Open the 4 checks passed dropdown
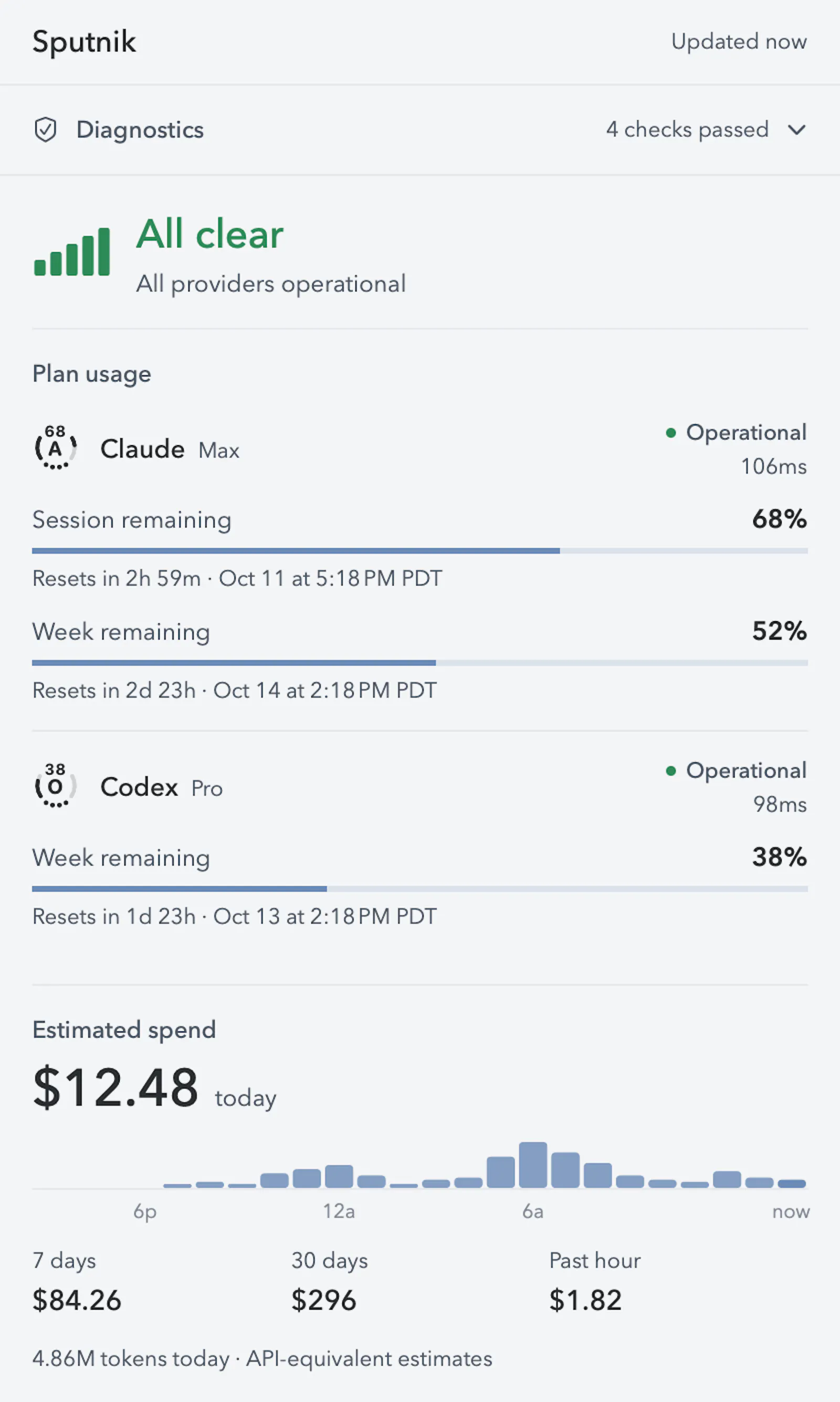This screenshot has height=1402, width=840. point(706,130)
